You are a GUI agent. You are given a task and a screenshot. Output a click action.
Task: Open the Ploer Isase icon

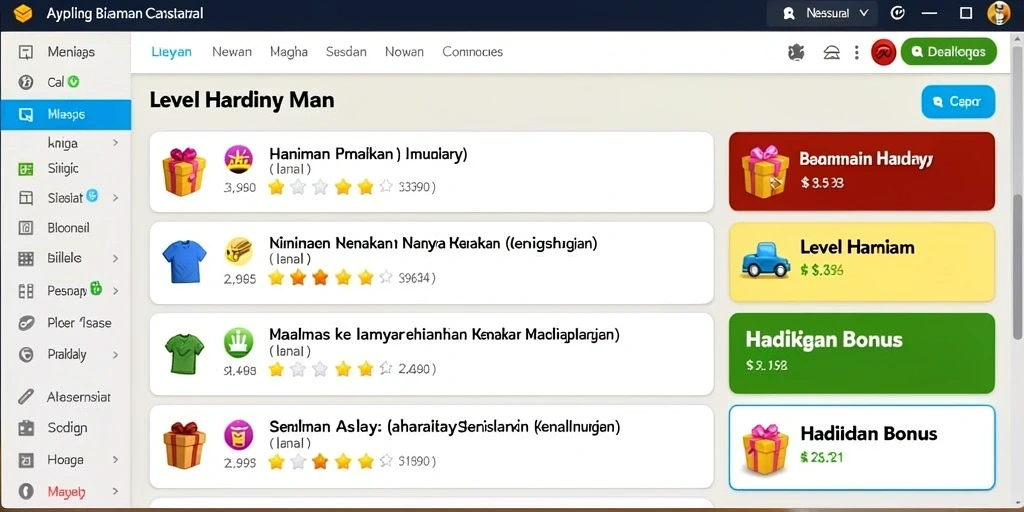click(x=25, y=323)
